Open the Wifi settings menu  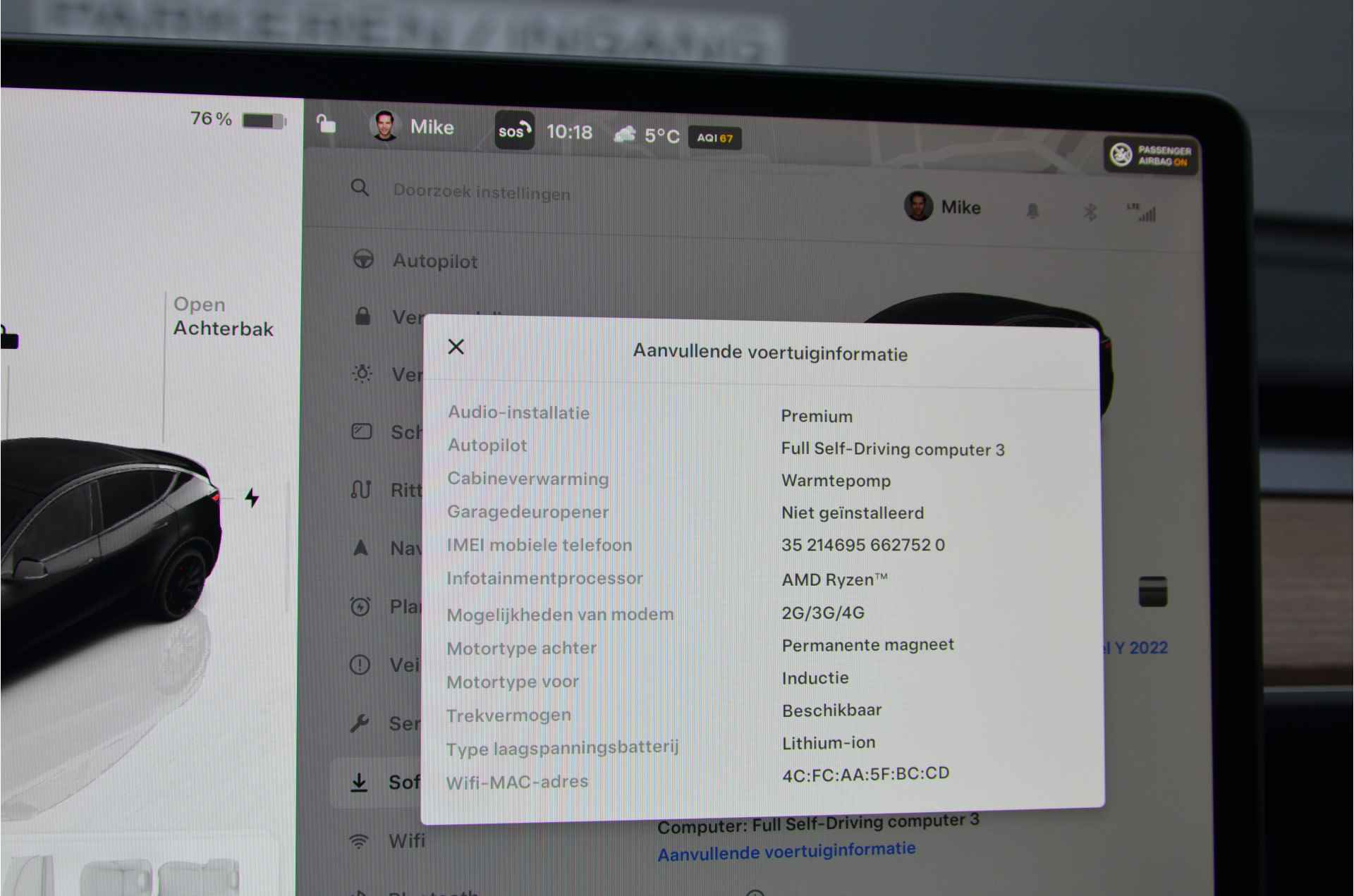pyautogui.click(x=407, y=840)
